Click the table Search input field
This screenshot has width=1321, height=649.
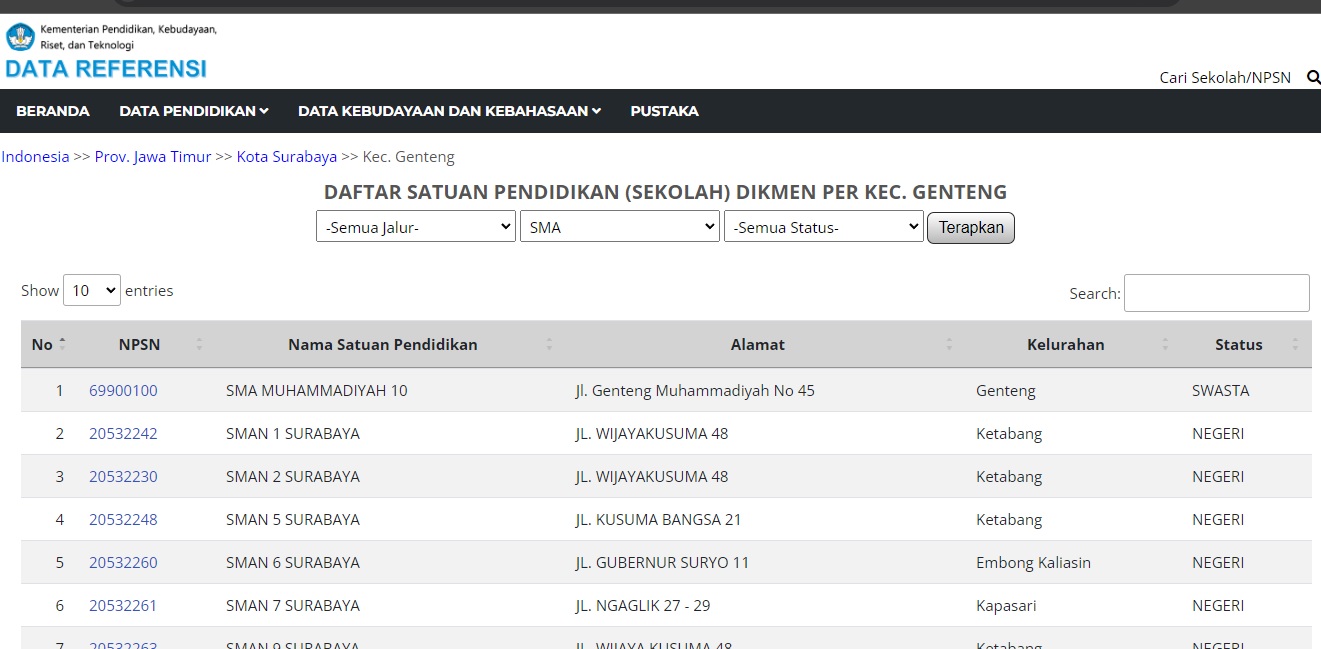pos(1216,293)
